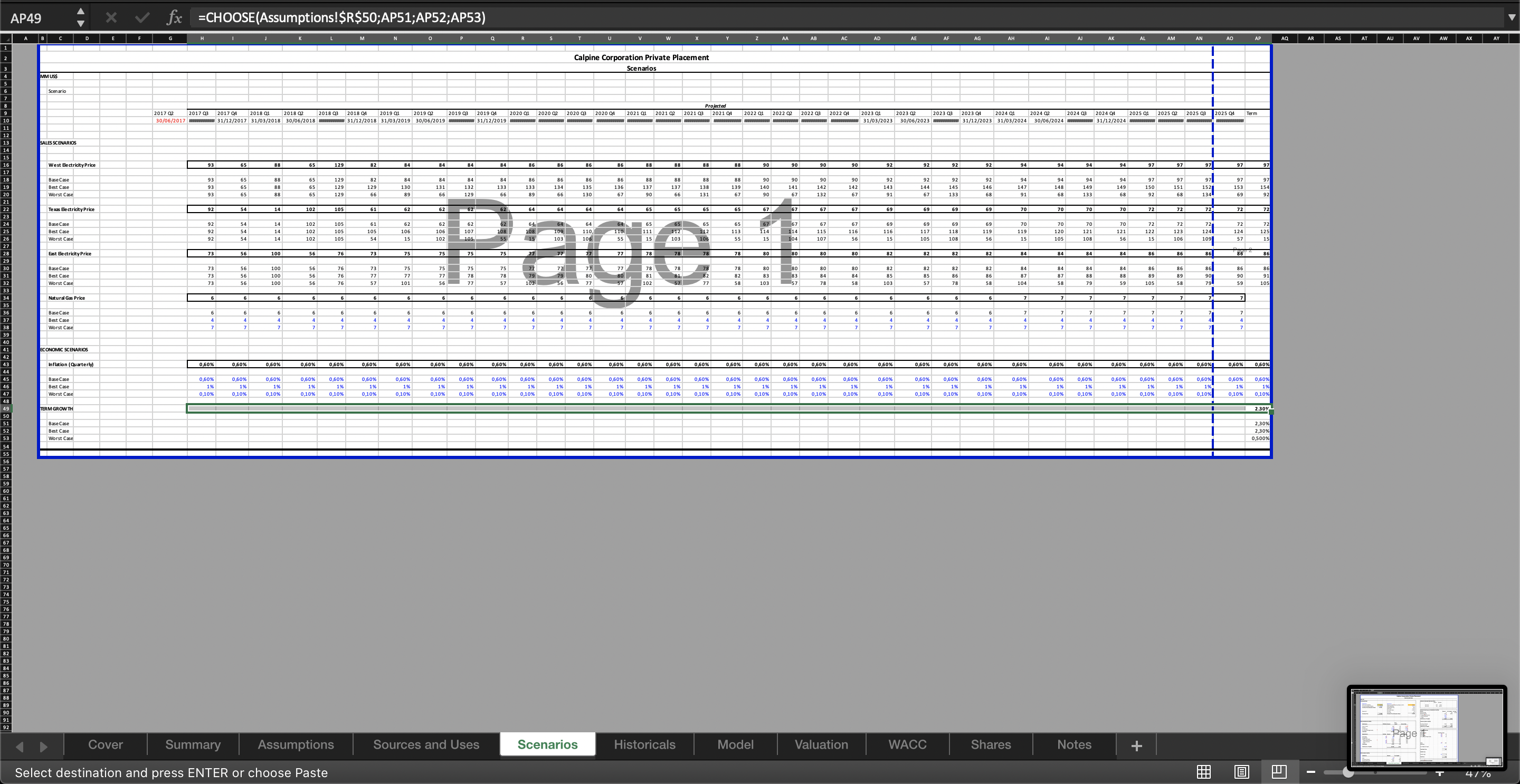This screenshot has height=784, width=1520.
Task: Click the '2017 Q2' period heading cell
Action: [x=164, y=113]
